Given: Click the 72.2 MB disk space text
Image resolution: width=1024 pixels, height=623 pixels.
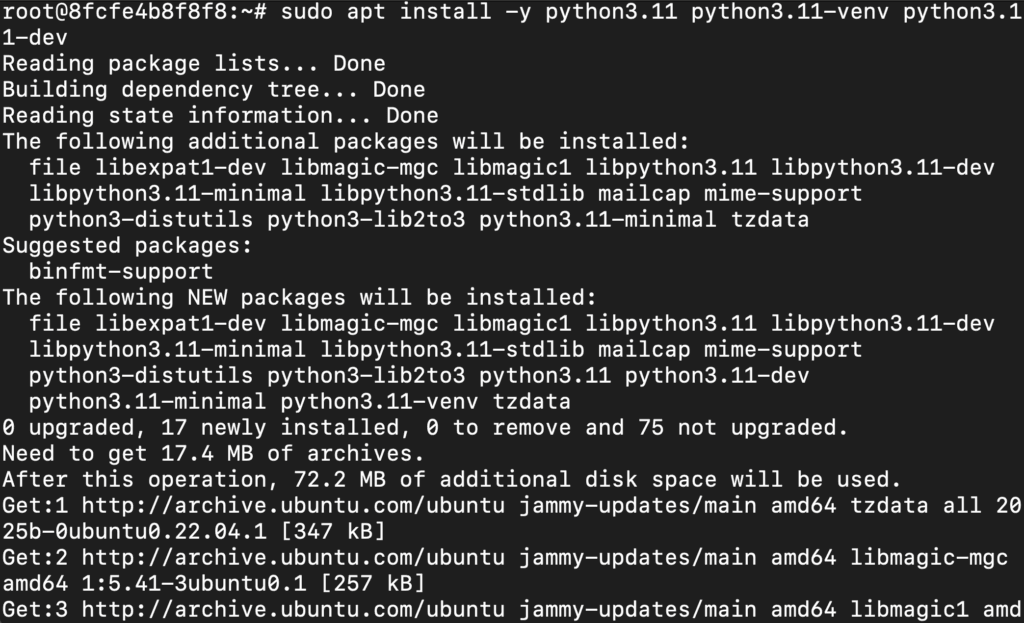Looking at the screenshot, I should click(x=340, y=480).
